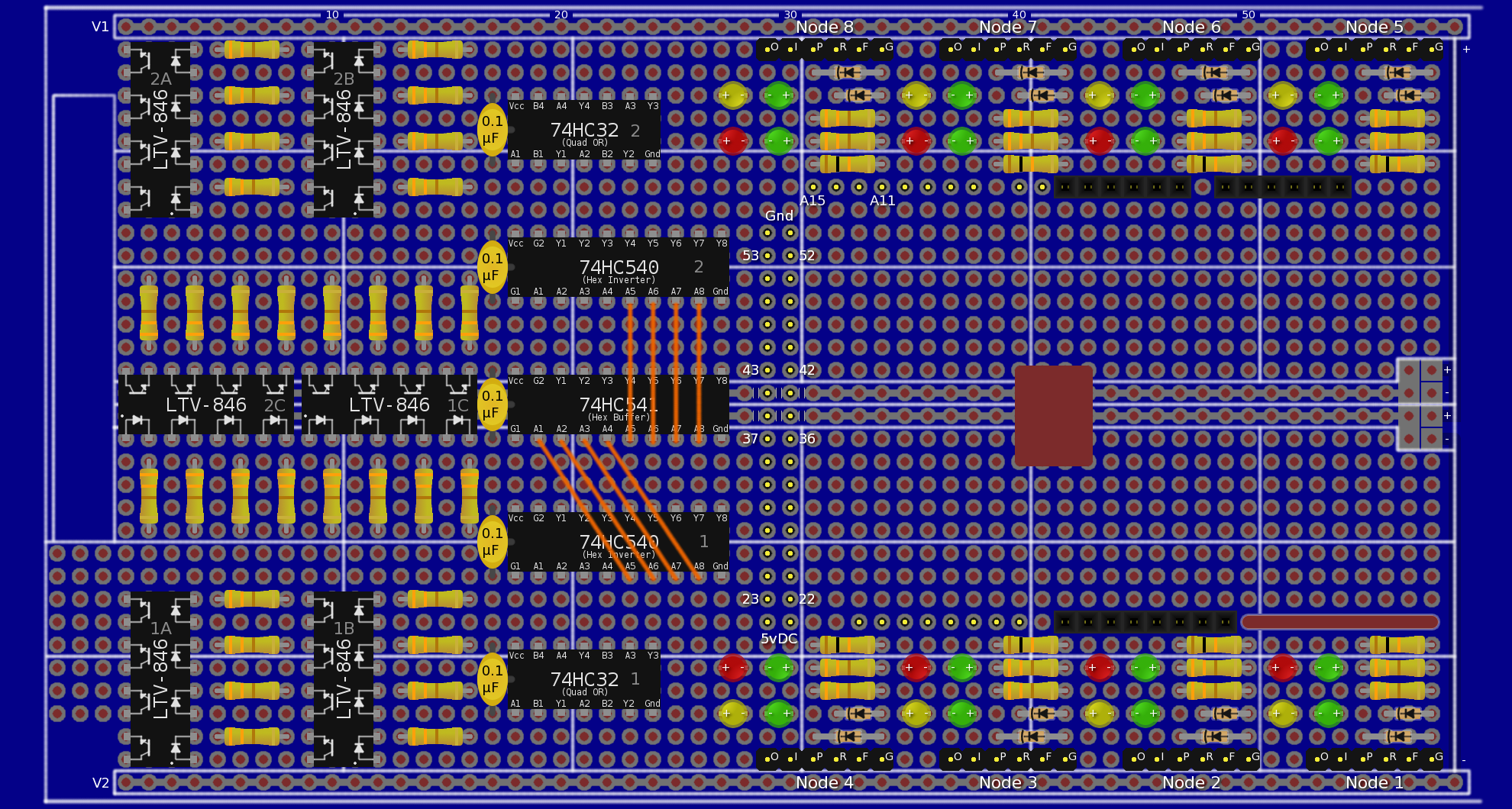The image size is (1512, 809).
Task: Click column ruler mark 50
Action: point(1249,15)
